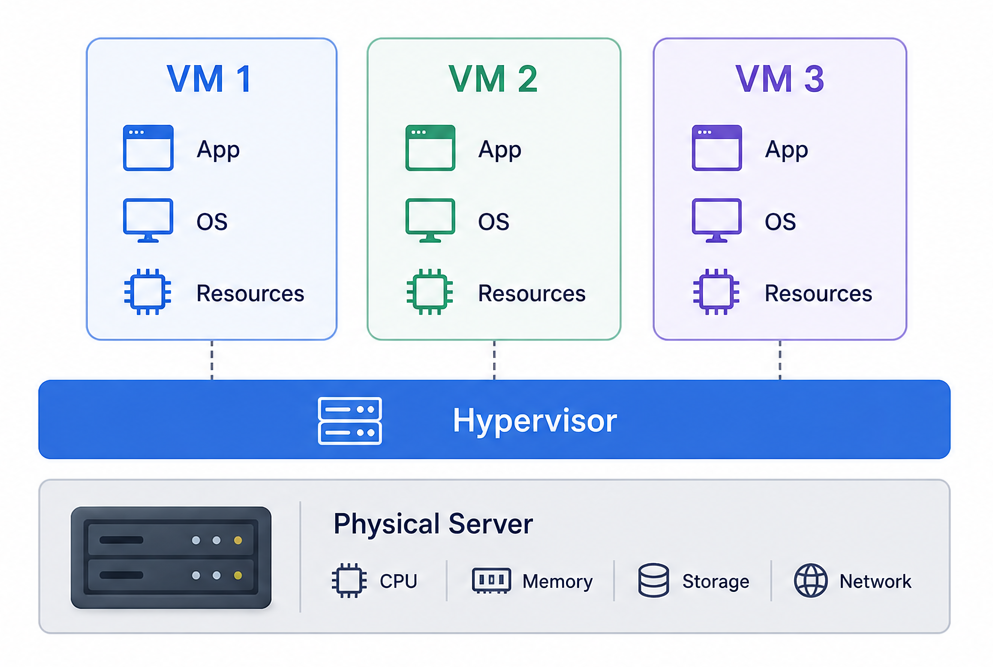The width and height of the screenshot is (993, 667).
Task: Click the Physical Server heading
Action: pos(433,524)
